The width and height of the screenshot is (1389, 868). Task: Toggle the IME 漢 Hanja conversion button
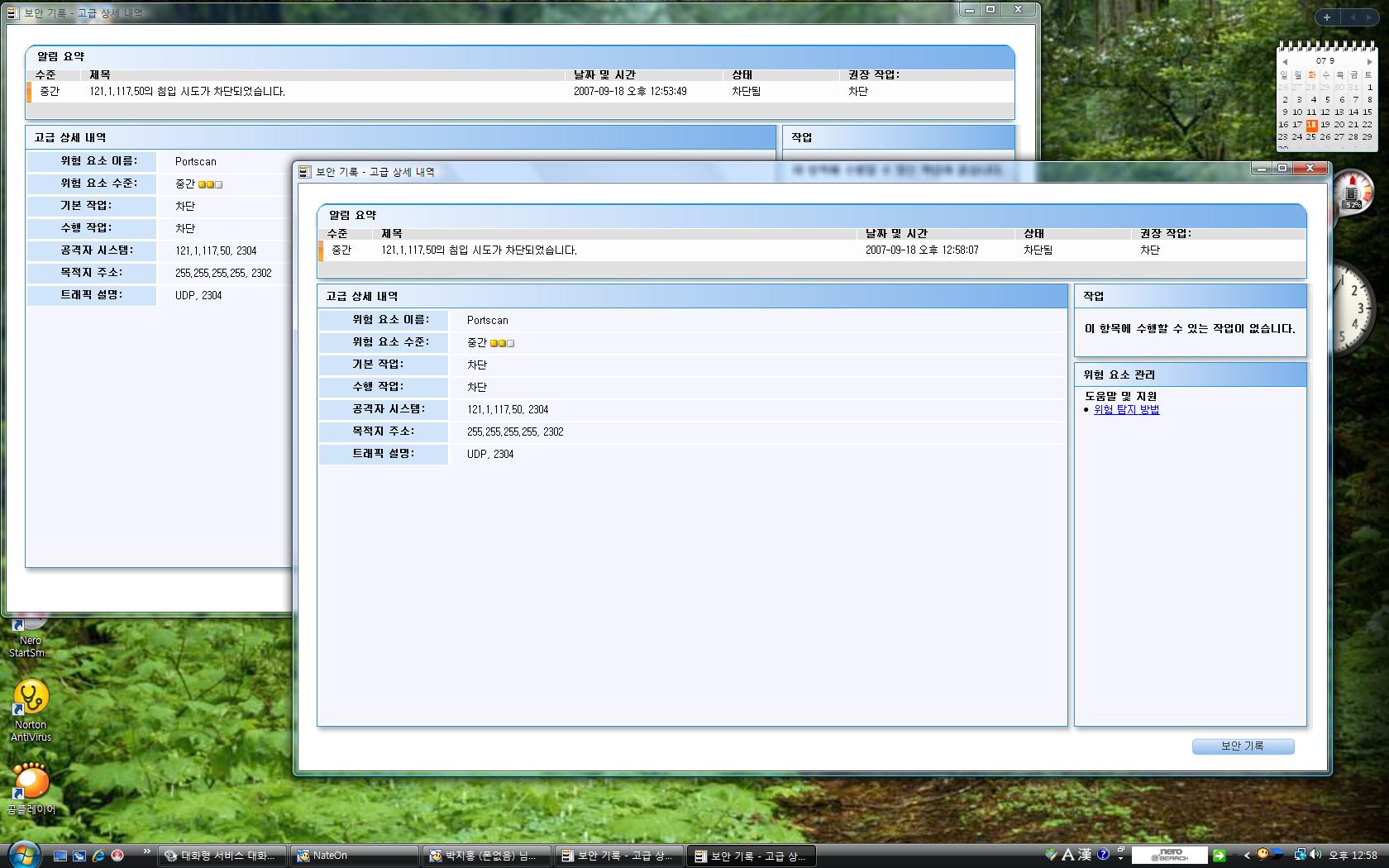pyautogui.click(x=1085, y=855)
